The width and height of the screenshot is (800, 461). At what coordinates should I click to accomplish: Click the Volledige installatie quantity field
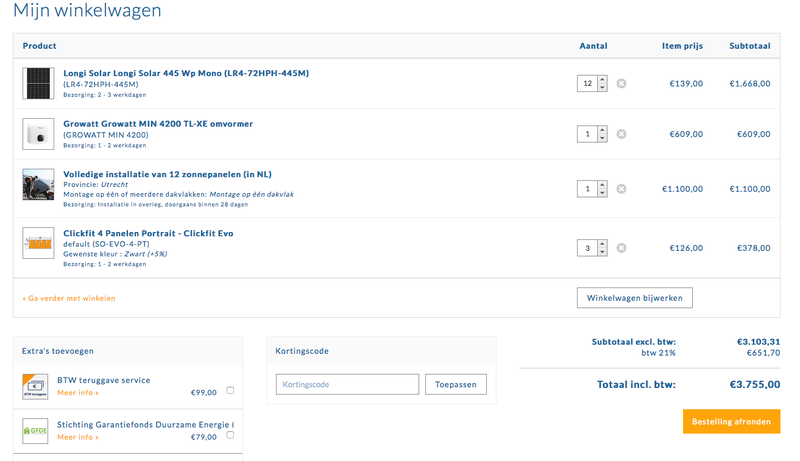pos(586,188)
